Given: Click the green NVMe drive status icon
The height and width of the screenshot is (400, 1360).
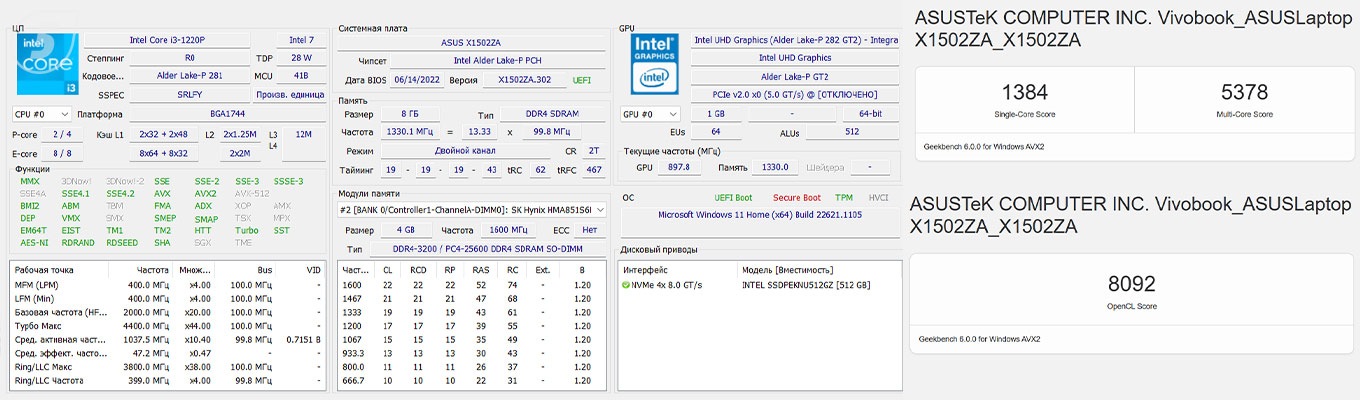Looking at the screenshot, I should [626, 285].
